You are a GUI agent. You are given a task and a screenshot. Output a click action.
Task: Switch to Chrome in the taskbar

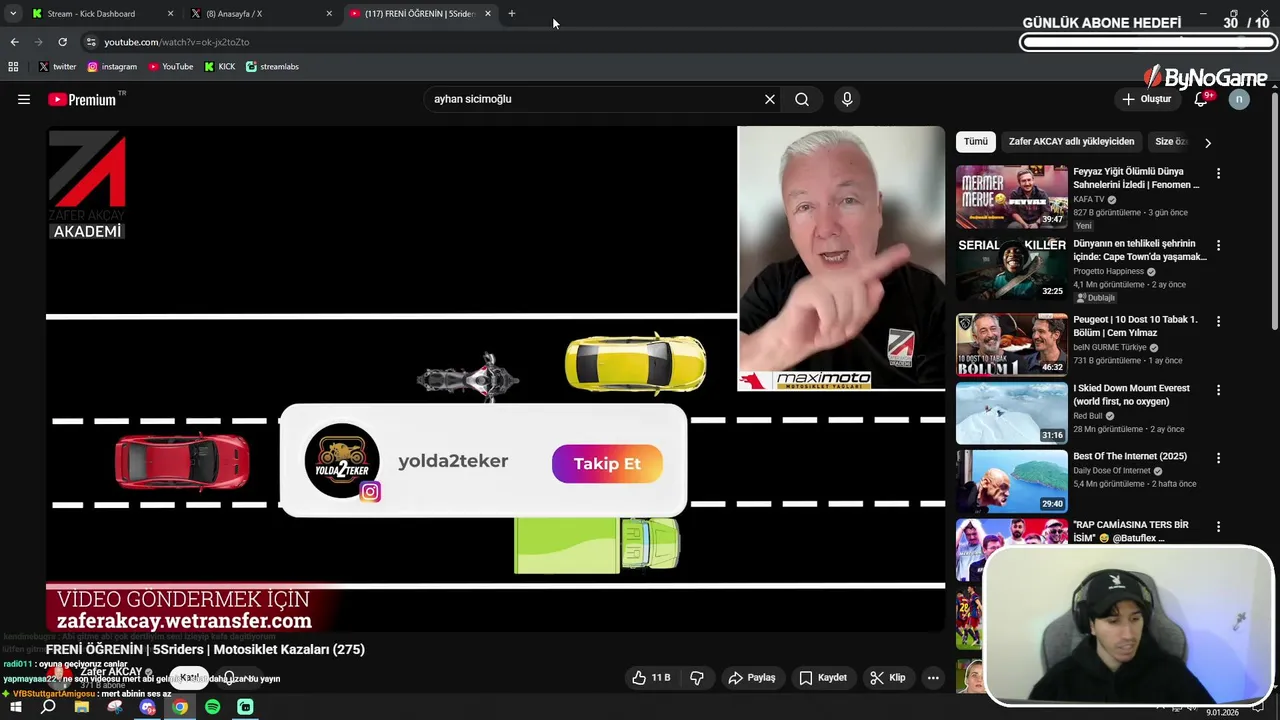(180, 707)
